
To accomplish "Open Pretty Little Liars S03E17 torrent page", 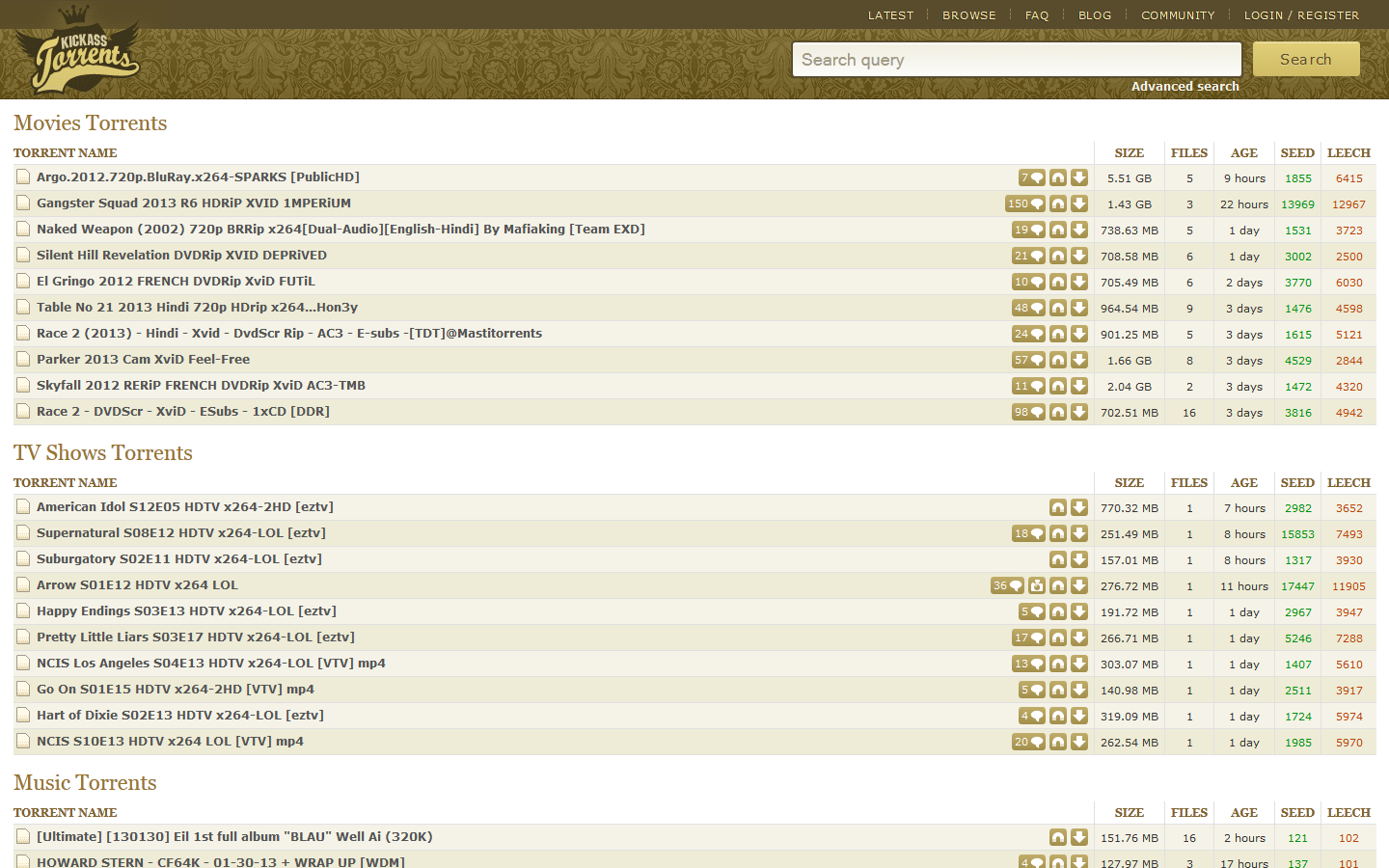I will point(196,637).
